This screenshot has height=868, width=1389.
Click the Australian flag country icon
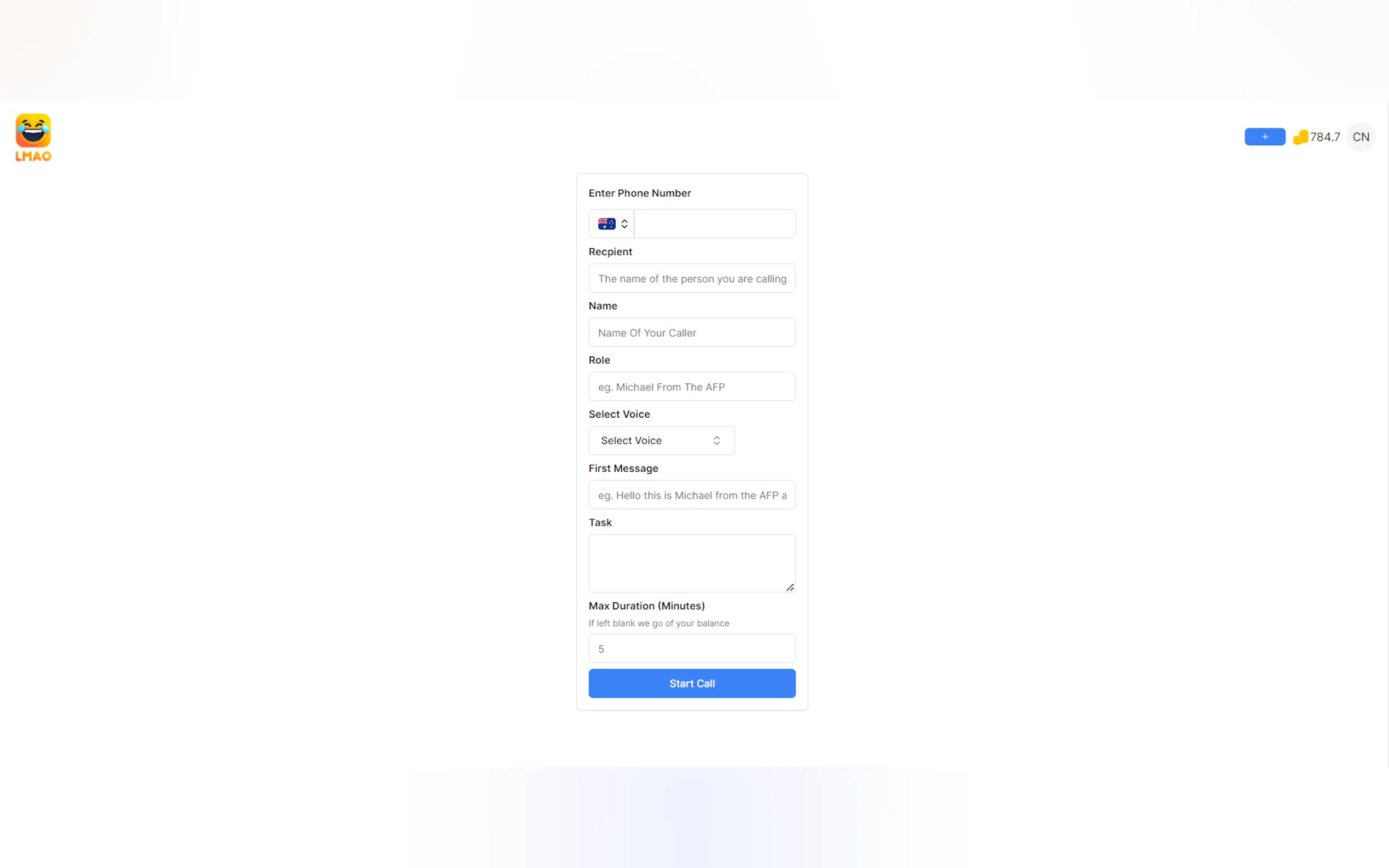pos(606,224)
